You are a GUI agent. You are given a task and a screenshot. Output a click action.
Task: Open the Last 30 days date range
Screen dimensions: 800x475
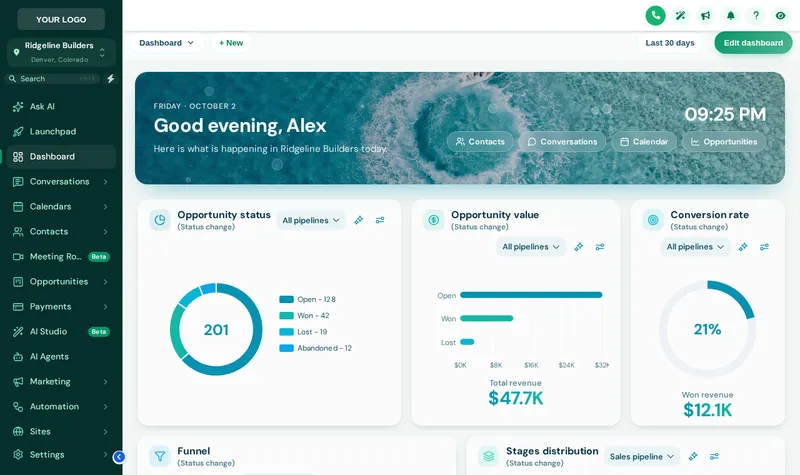coord(669,43)
